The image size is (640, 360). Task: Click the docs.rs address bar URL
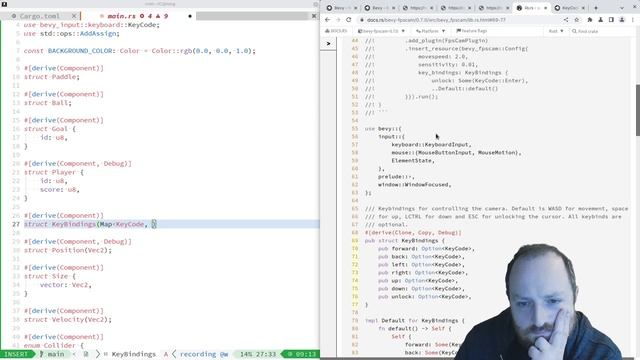click(x=436, y=20)
